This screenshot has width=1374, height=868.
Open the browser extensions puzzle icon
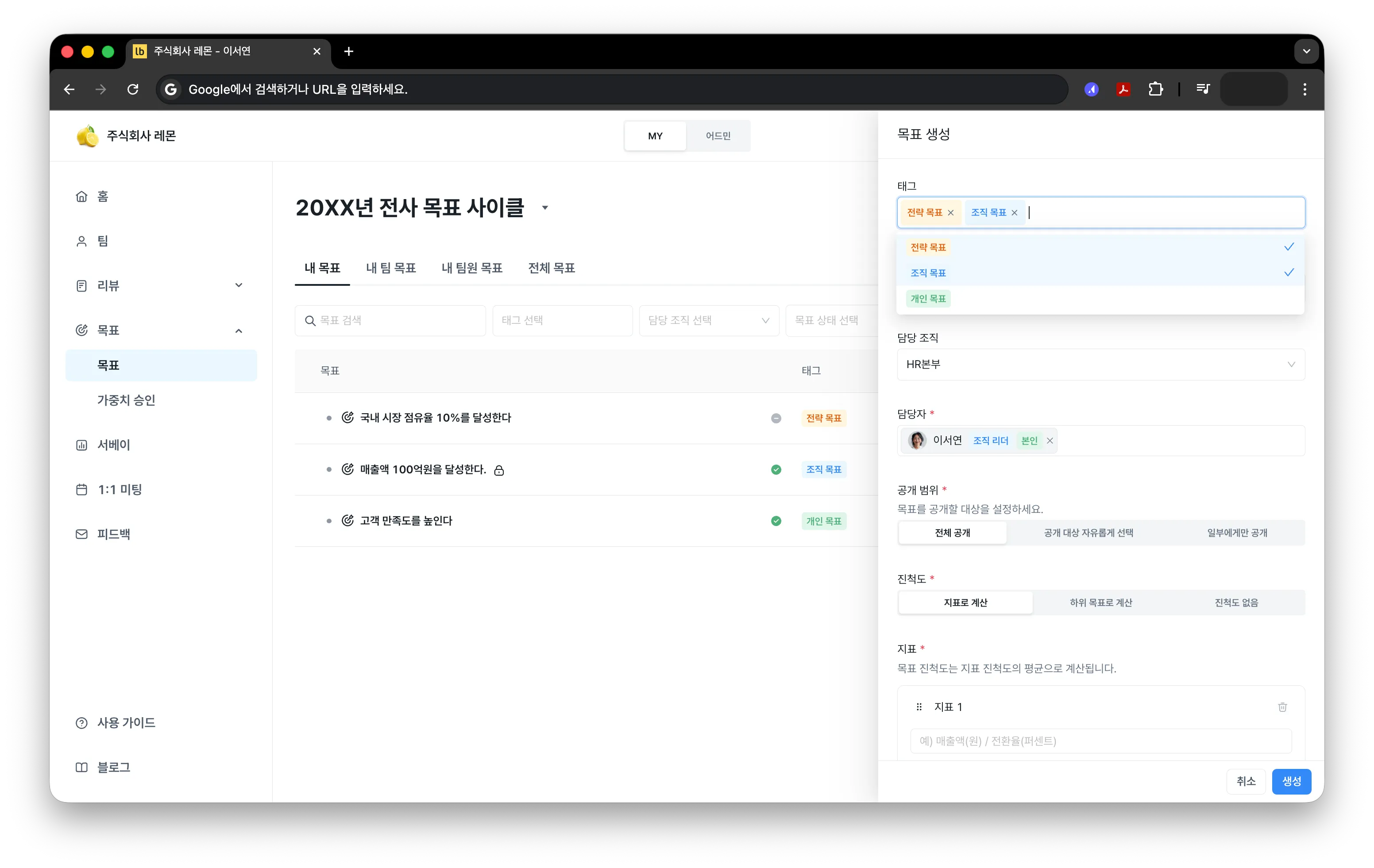tap(1155, 89)
